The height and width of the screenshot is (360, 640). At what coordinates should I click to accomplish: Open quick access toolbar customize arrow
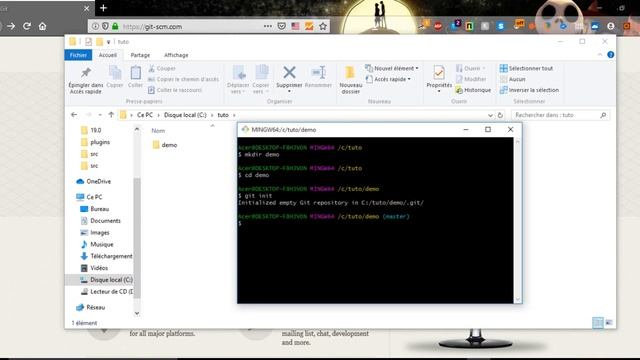tap(109, 42)
